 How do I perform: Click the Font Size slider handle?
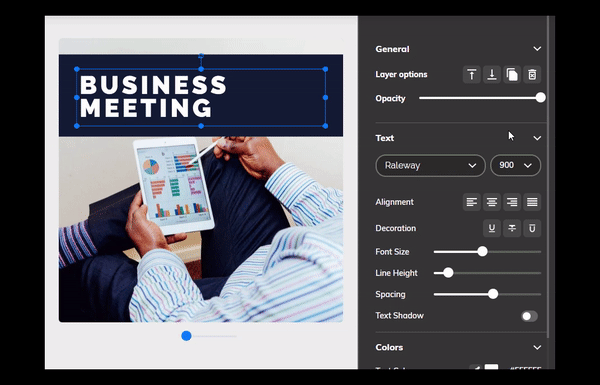(x=483, y=251)
